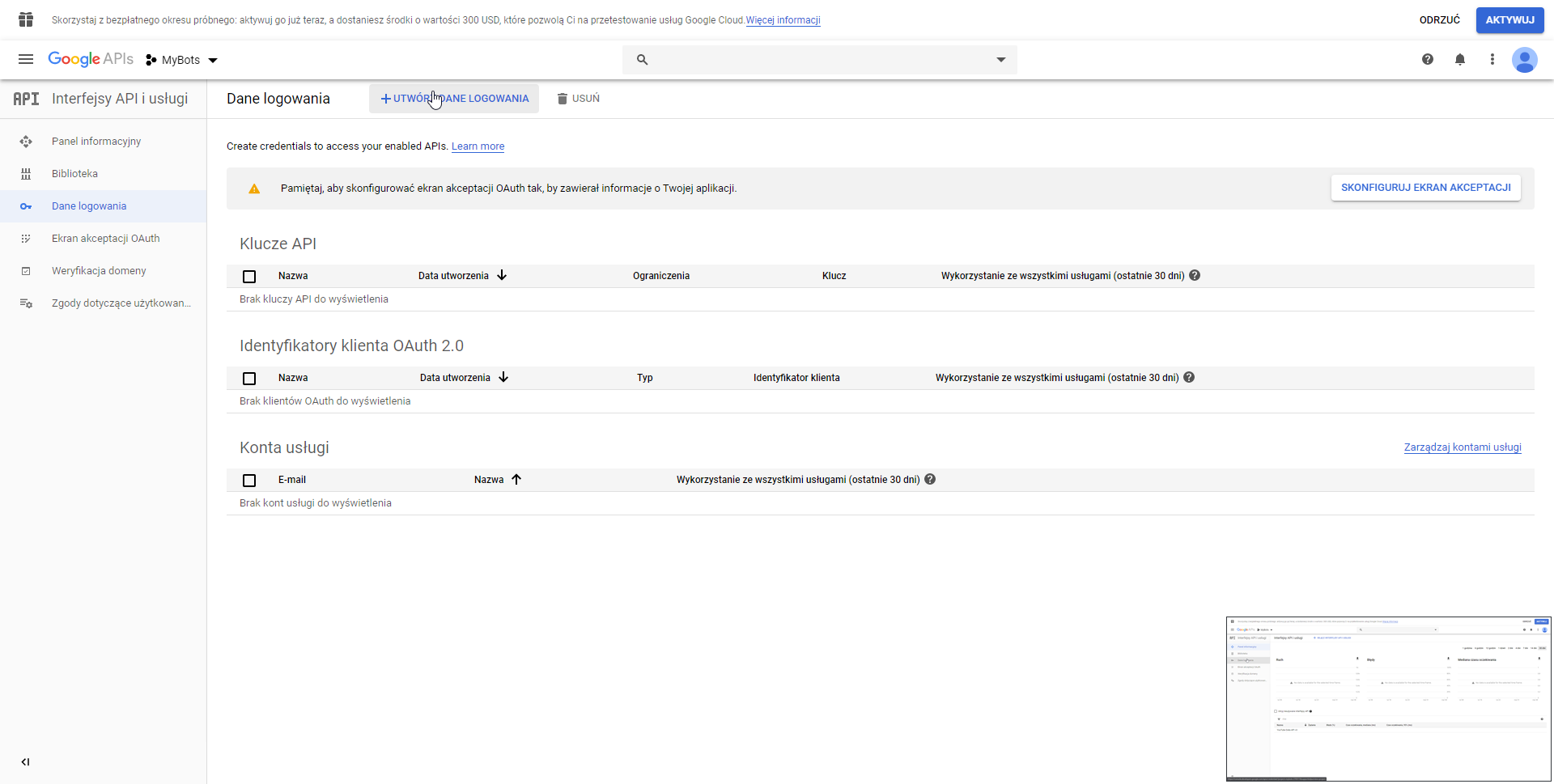Open the Zarządzaj kontami usługi link
The width and height of the screenshot is (1554, 784).
click(x=1463, y=447)
